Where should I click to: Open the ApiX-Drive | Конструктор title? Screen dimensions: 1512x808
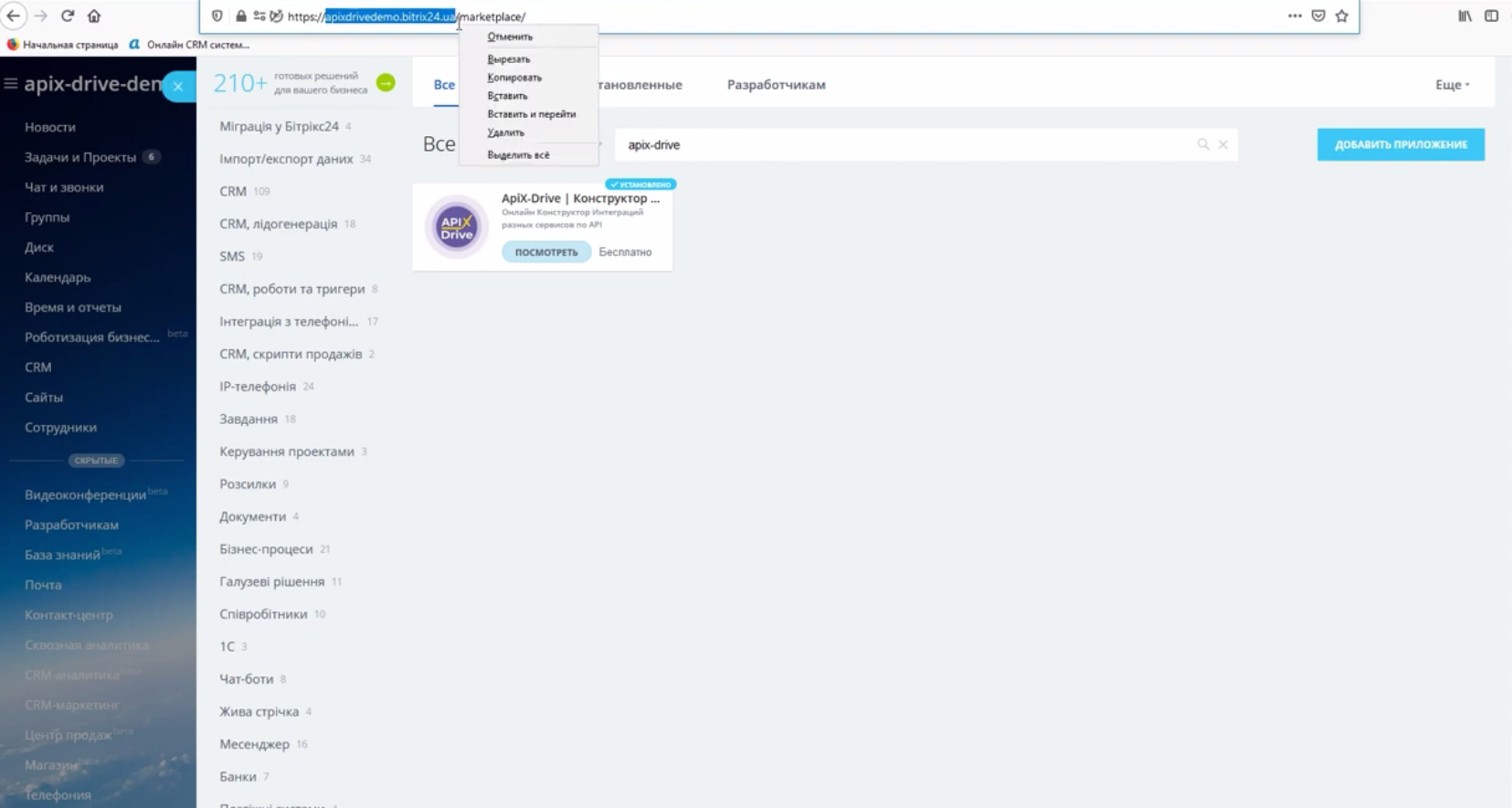580,198
